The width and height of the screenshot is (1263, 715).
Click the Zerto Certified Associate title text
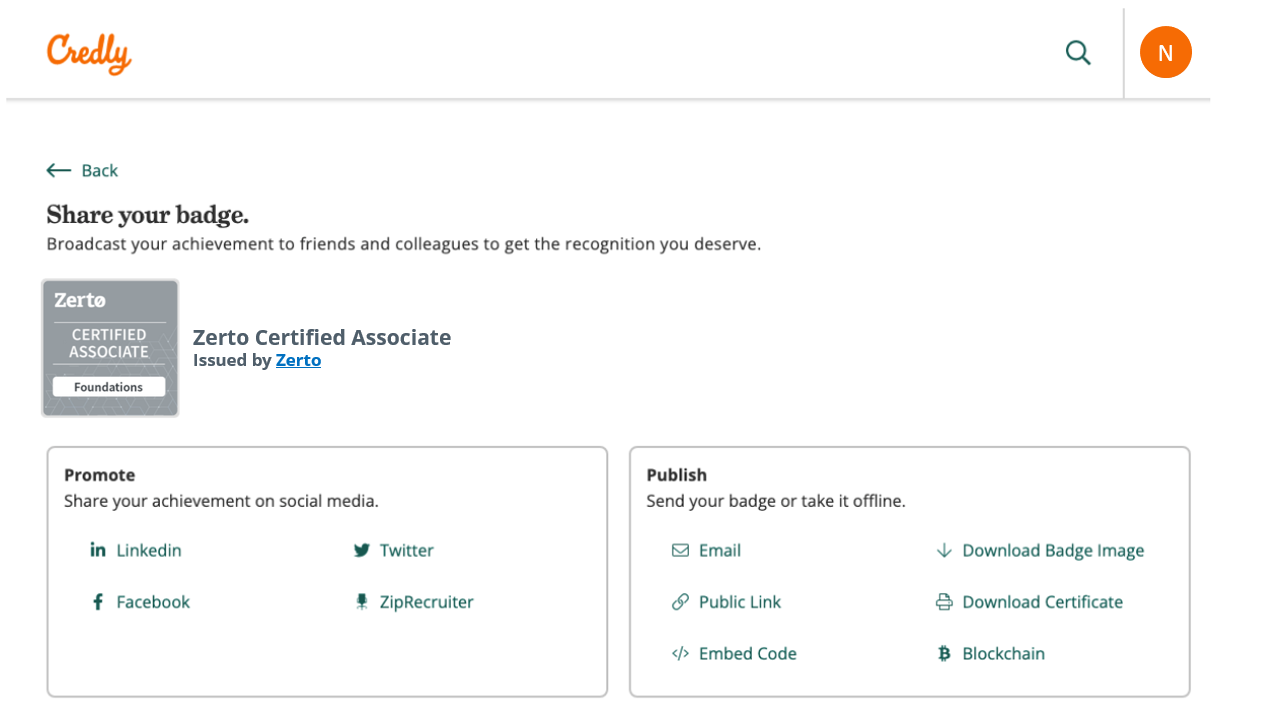click(322, 337)
